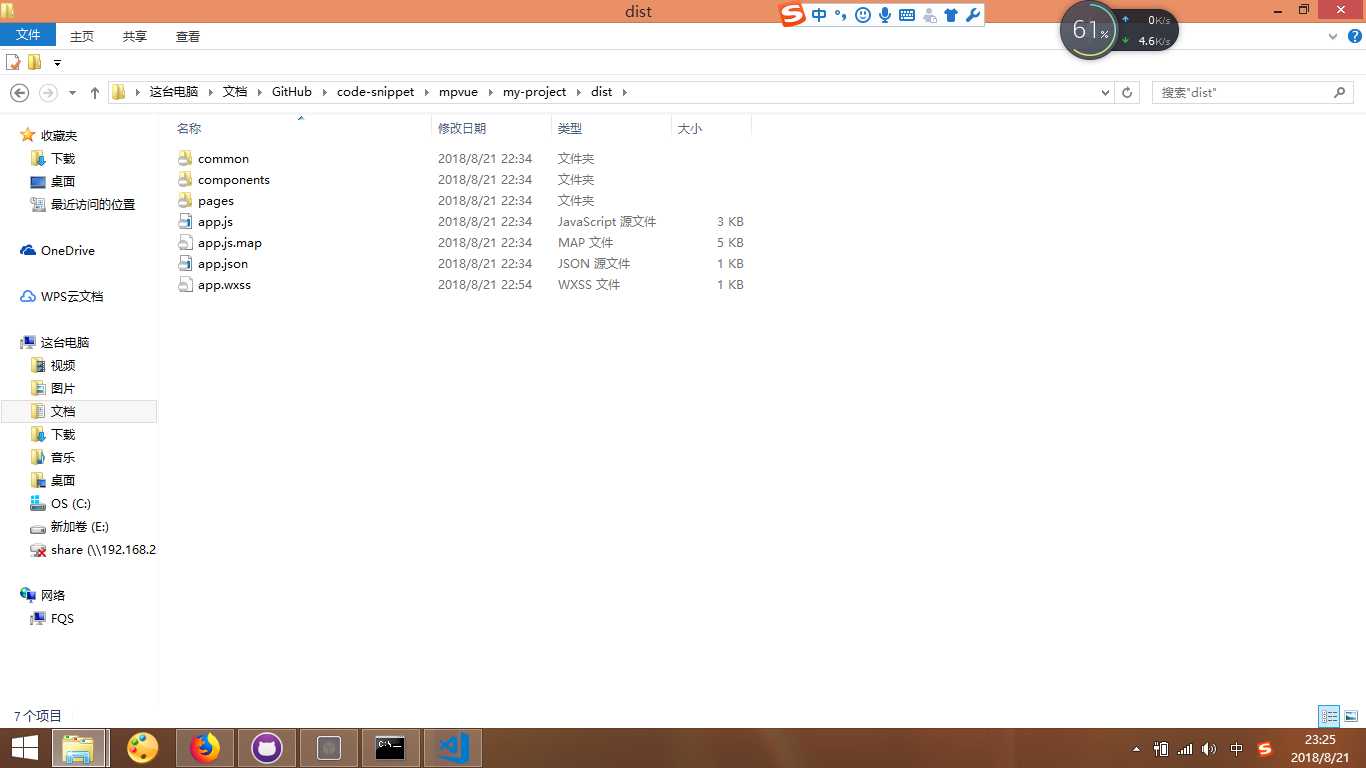Switch to details view layout

tap(1329, 716)
